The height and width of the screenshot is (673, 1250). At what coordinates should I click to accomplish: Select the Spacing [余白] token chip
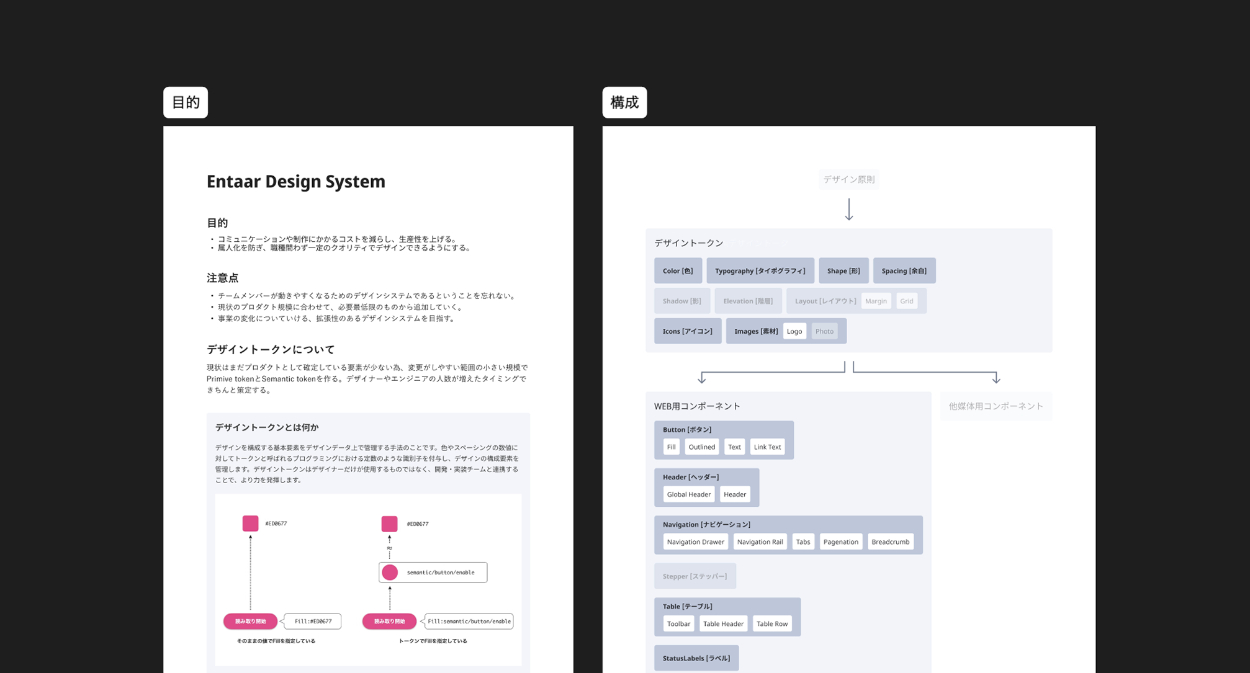coord(904,271)
